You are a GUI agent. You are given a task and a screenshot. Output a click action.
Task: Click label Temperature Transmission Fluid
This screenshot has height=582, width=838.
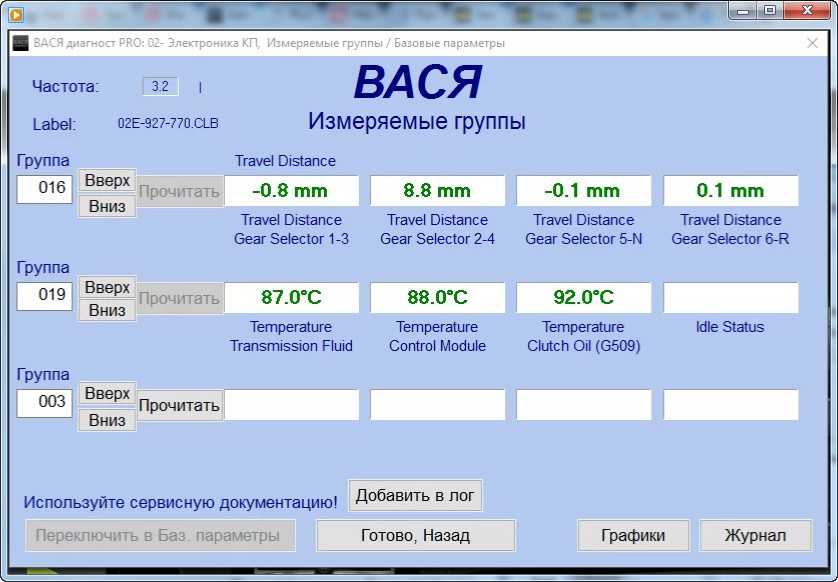[x=291, y=336]
